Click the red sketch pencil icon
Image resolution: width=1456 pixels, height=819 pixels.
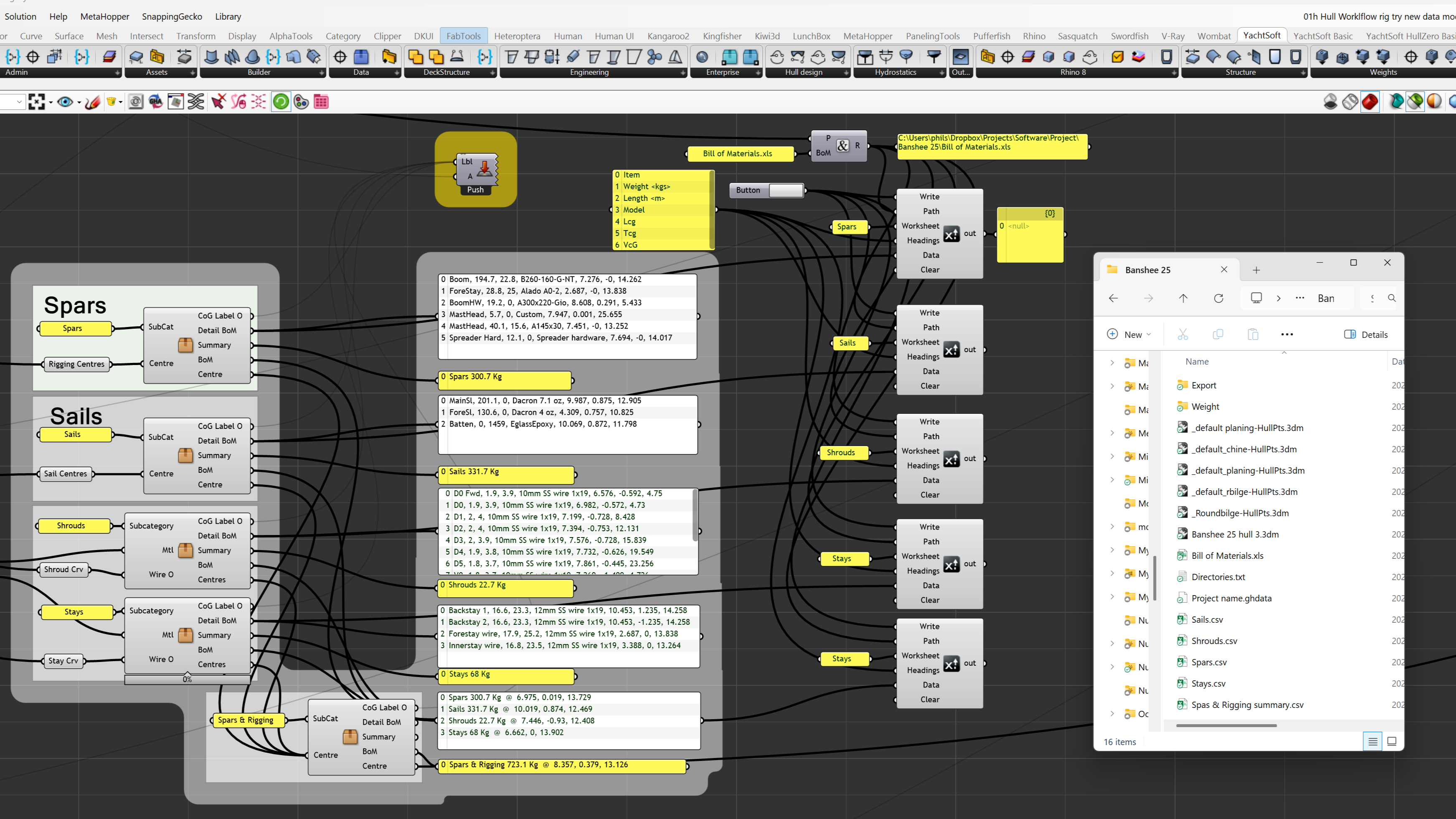tap(93, 102)
